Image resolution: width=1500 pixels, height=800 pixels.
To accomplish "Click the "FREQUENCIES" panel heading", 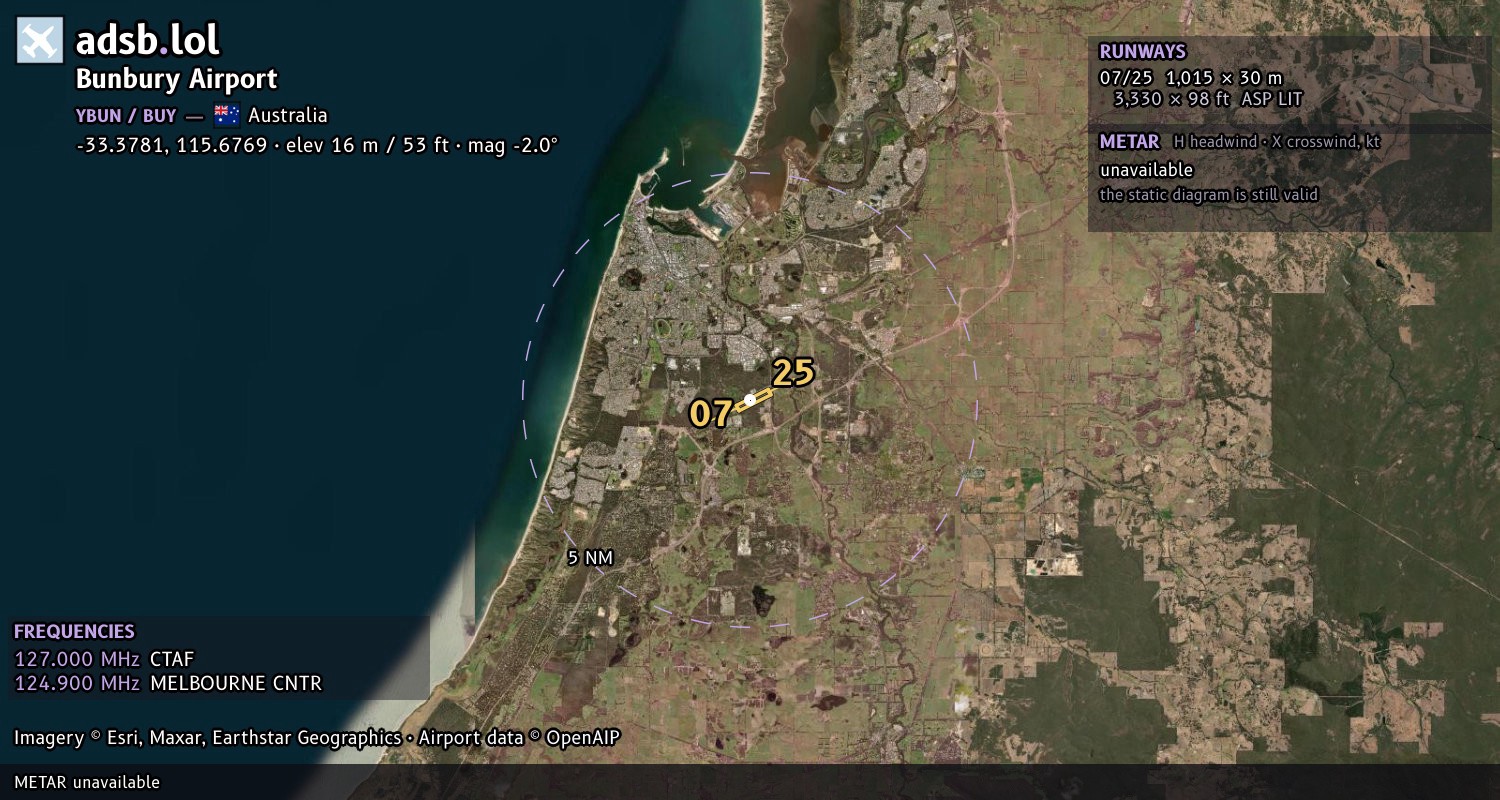I will (x=74, y=632).
